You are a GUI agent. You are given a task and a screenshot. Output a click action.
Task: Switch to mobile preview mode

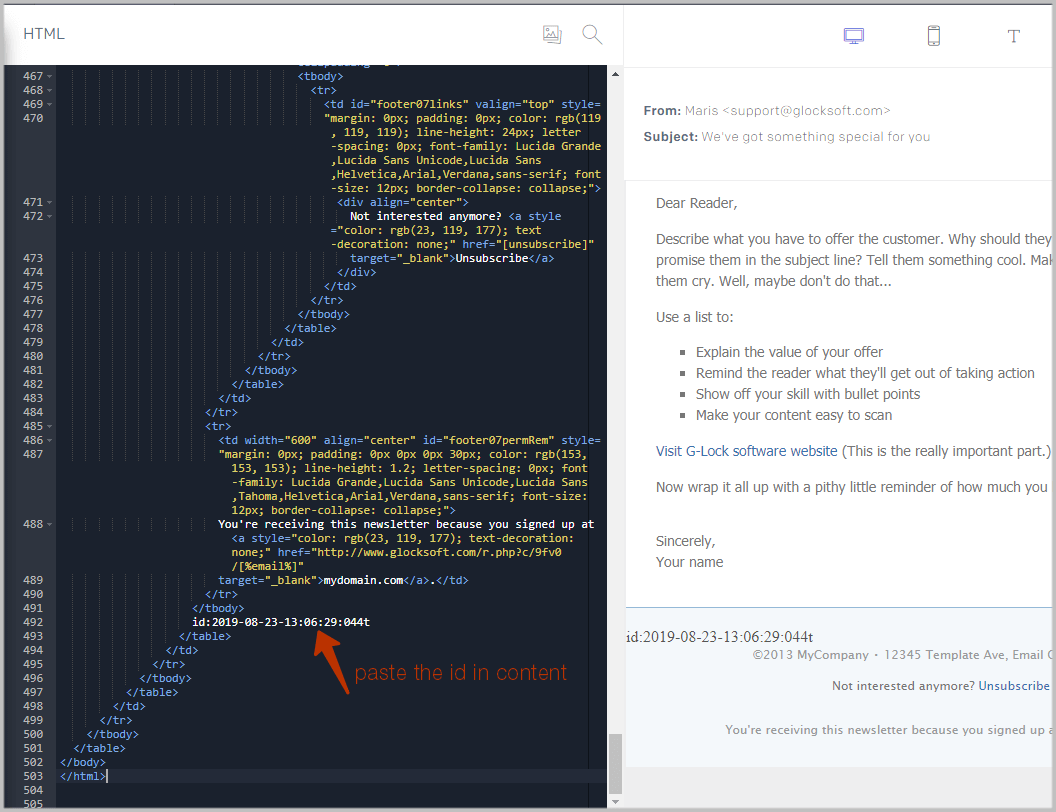933,34
